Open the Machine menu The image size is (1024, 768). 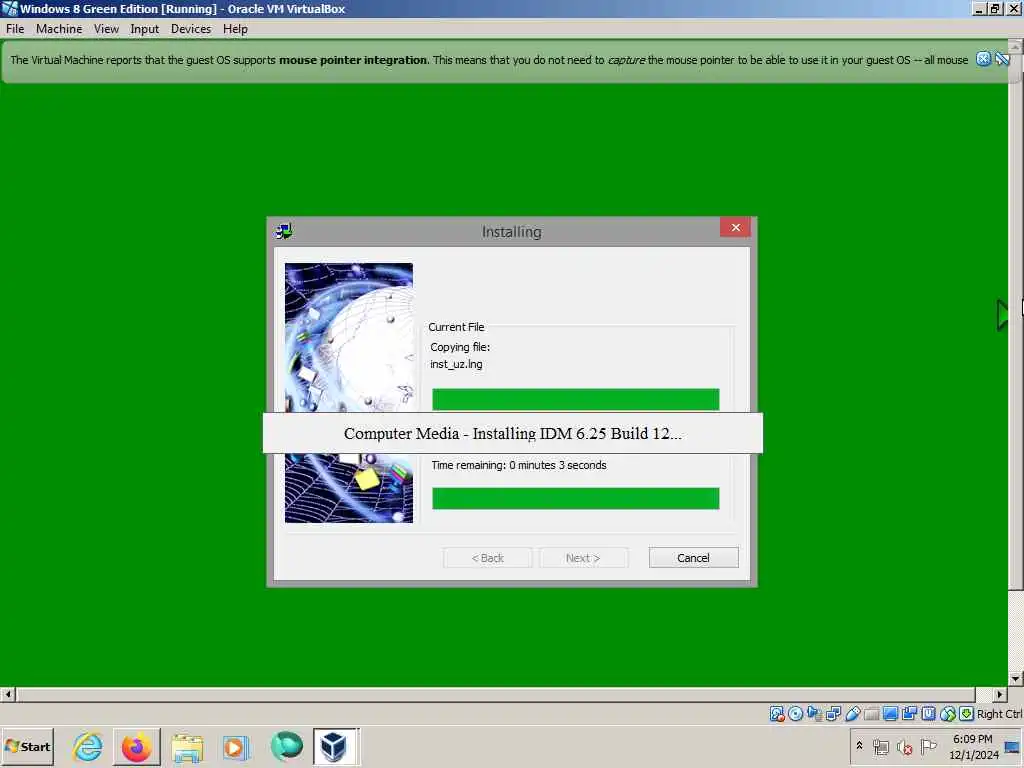click(59, 29)
